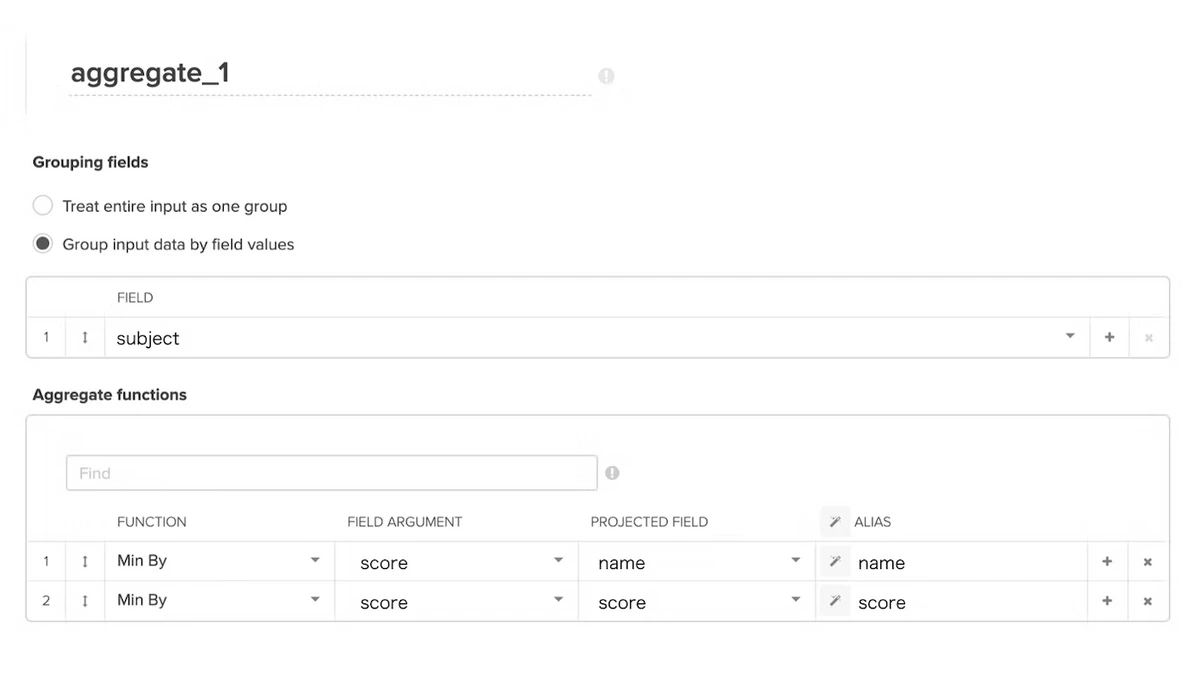Click the reorder handle of the subject row

(85, 338)
